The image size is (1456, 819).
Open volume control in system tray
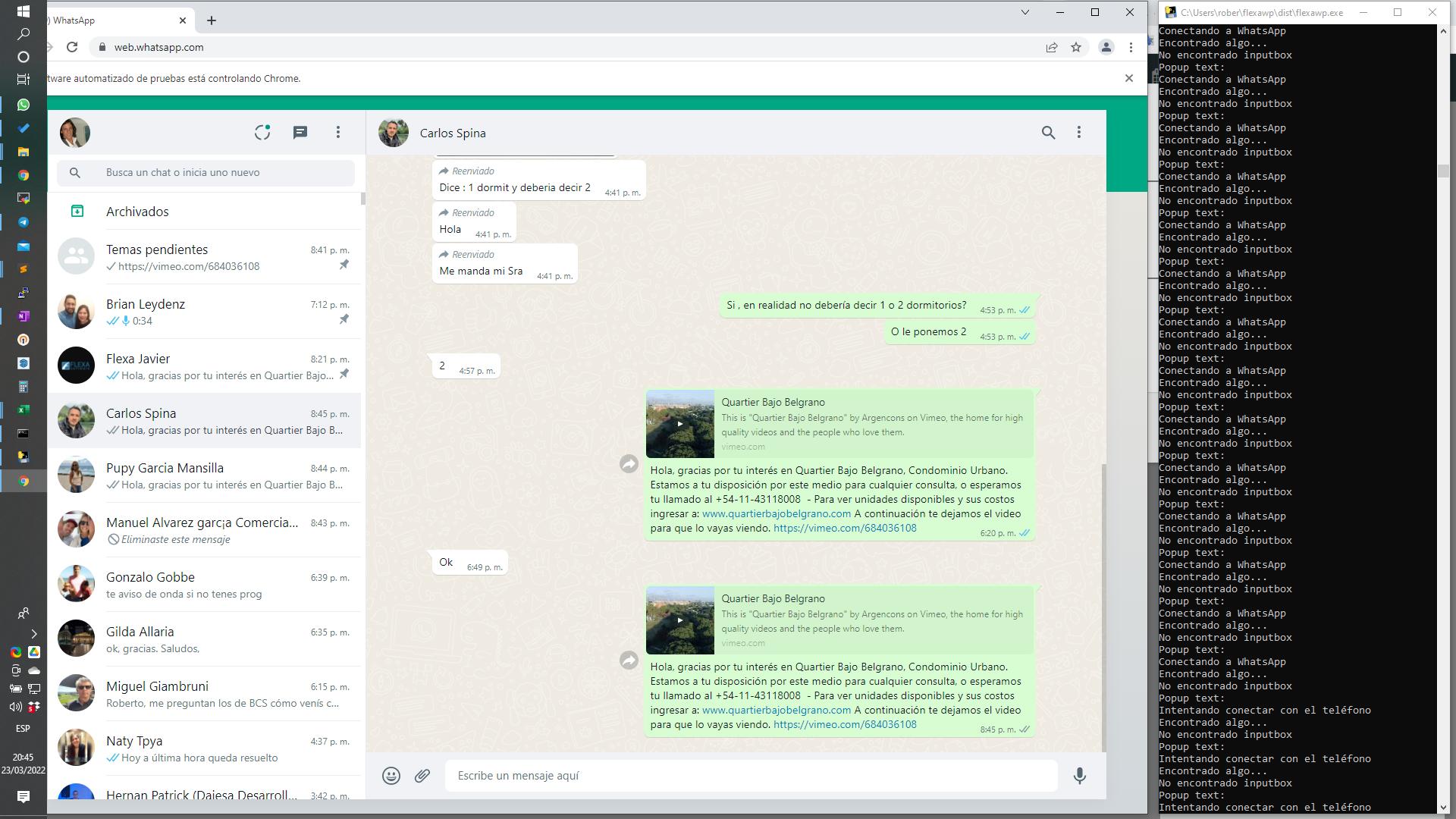click(15, 707)
